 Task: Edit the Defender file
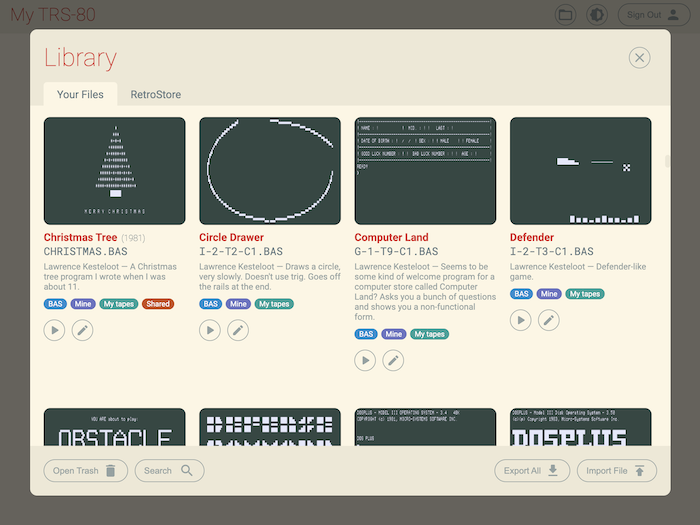pyautogui.click(x=549, y=320)
